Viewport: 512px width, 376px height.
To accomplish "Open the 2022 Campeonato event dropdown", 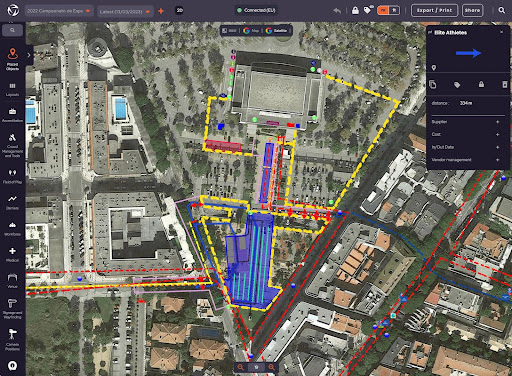I will click(x=59, y=11).
